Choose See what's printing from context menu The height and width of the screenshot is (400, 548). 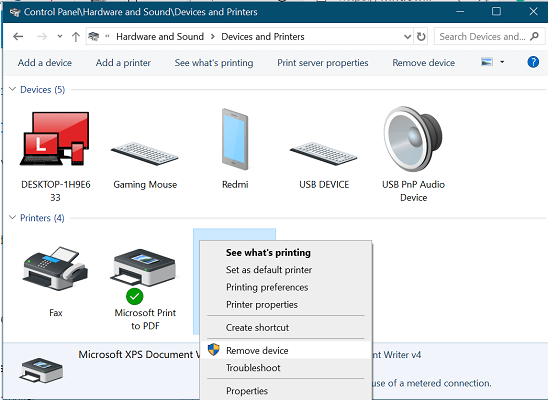tap(286, 253)
